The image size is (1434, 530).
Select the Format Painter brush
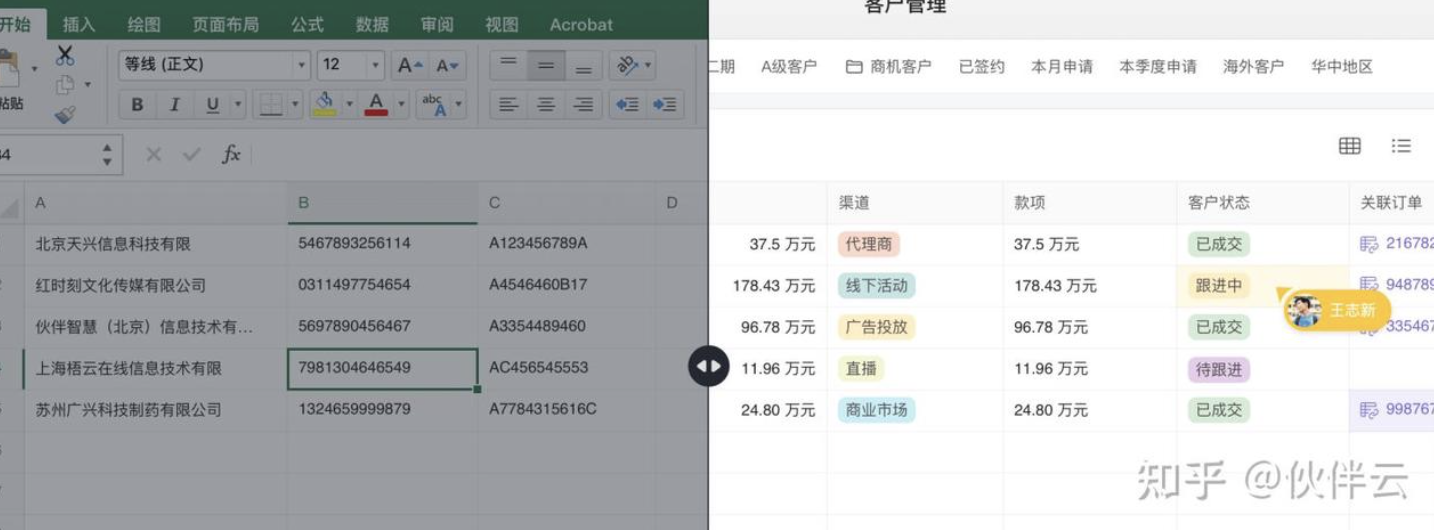[65, 115]
